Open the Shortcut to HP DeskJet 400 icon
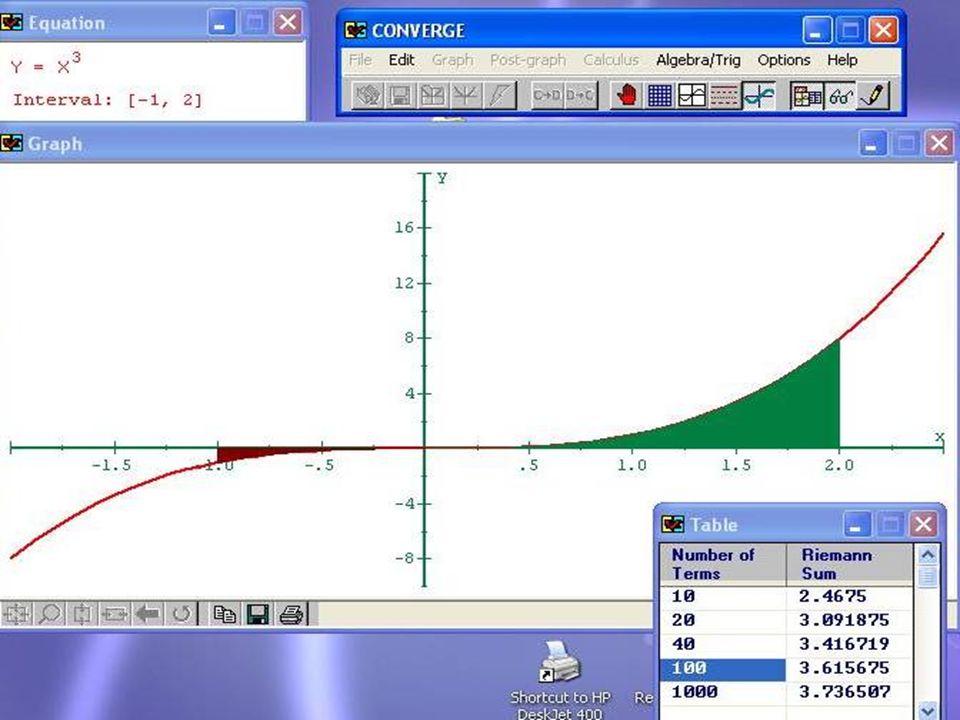The height and width of the screenshot is (720, 960). [560, 681]
